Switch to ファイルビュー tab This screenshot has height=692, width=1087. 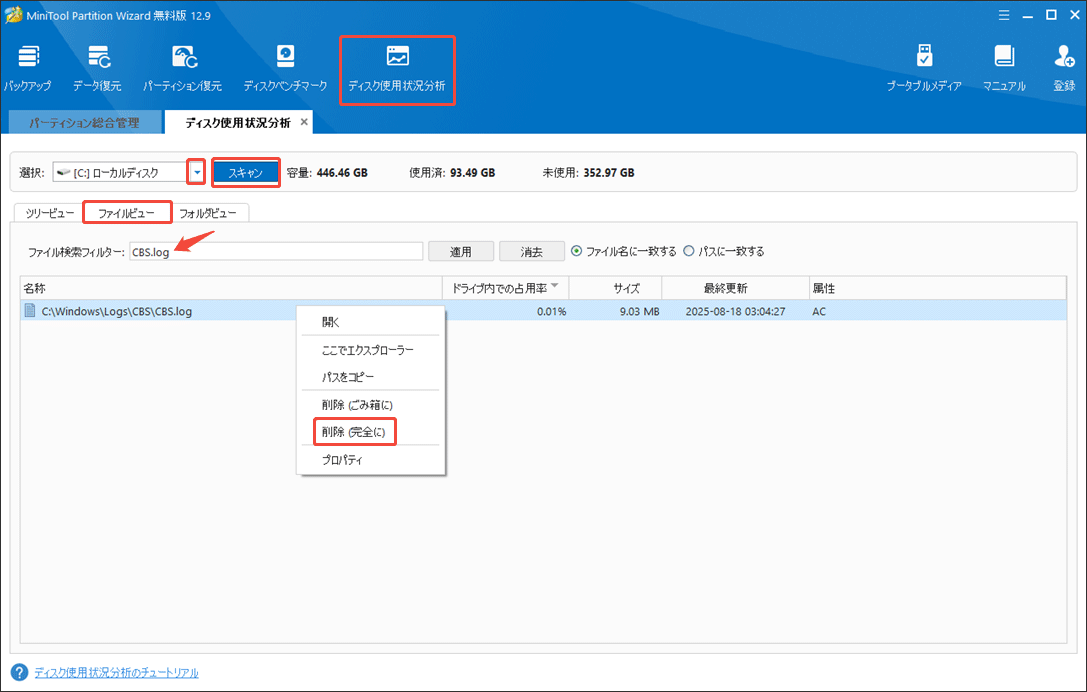click(x=126, y=213)
